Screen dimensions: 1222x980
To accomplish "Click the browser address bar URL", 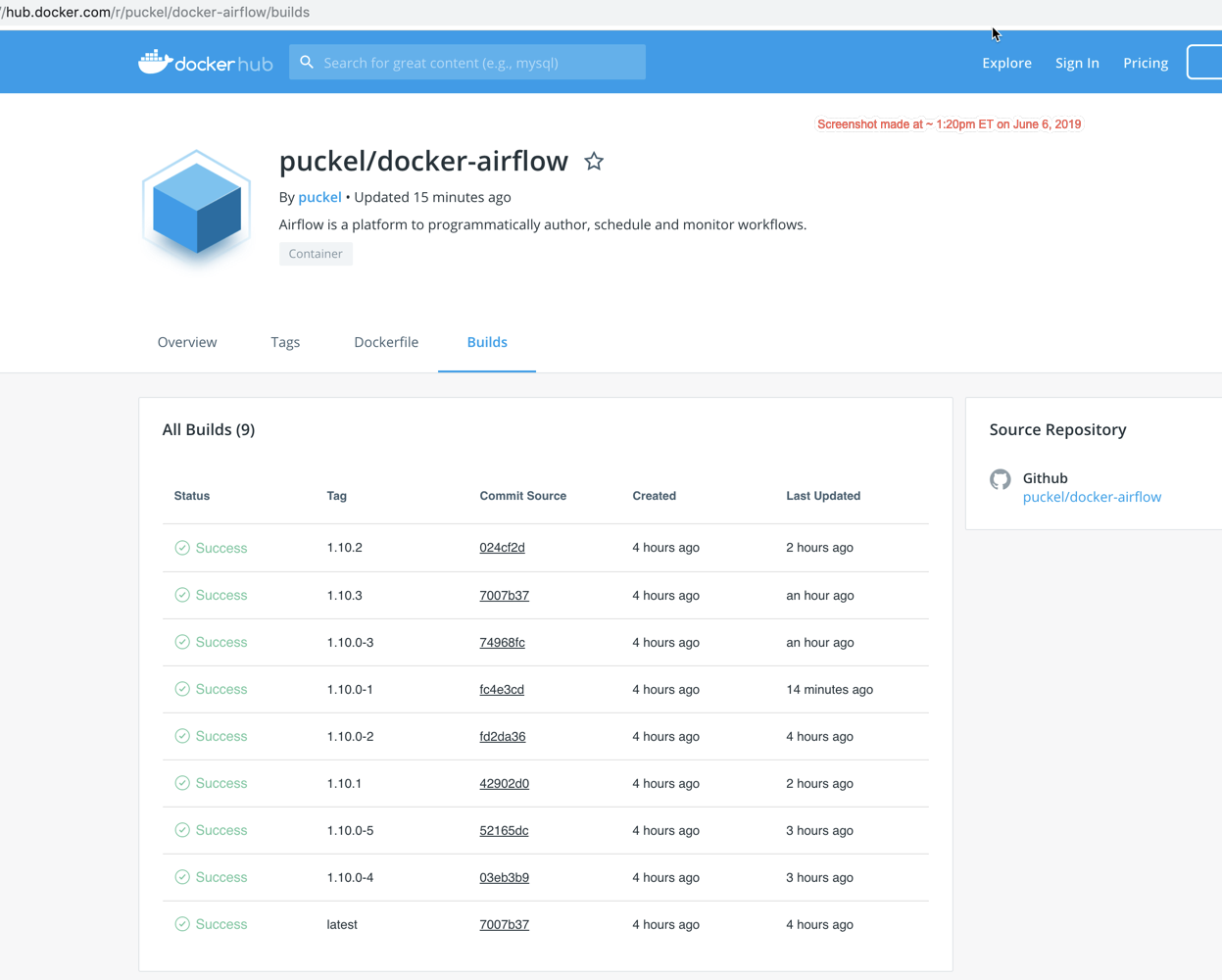I will 155,12.
